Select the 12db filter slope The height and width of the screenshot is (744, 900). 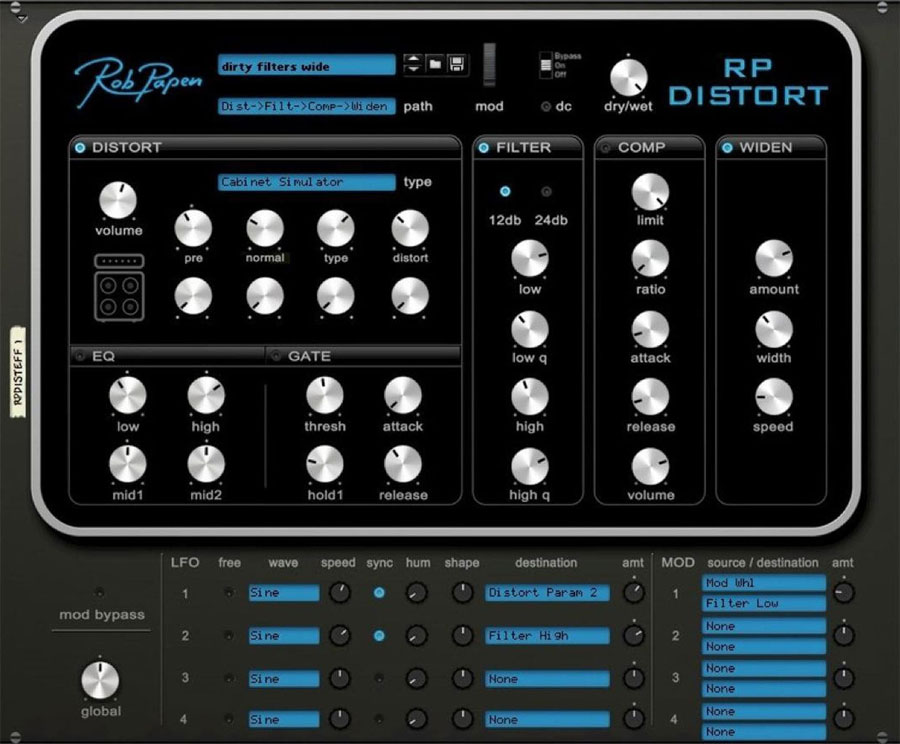pyautogui.click(x=505, y=192)
